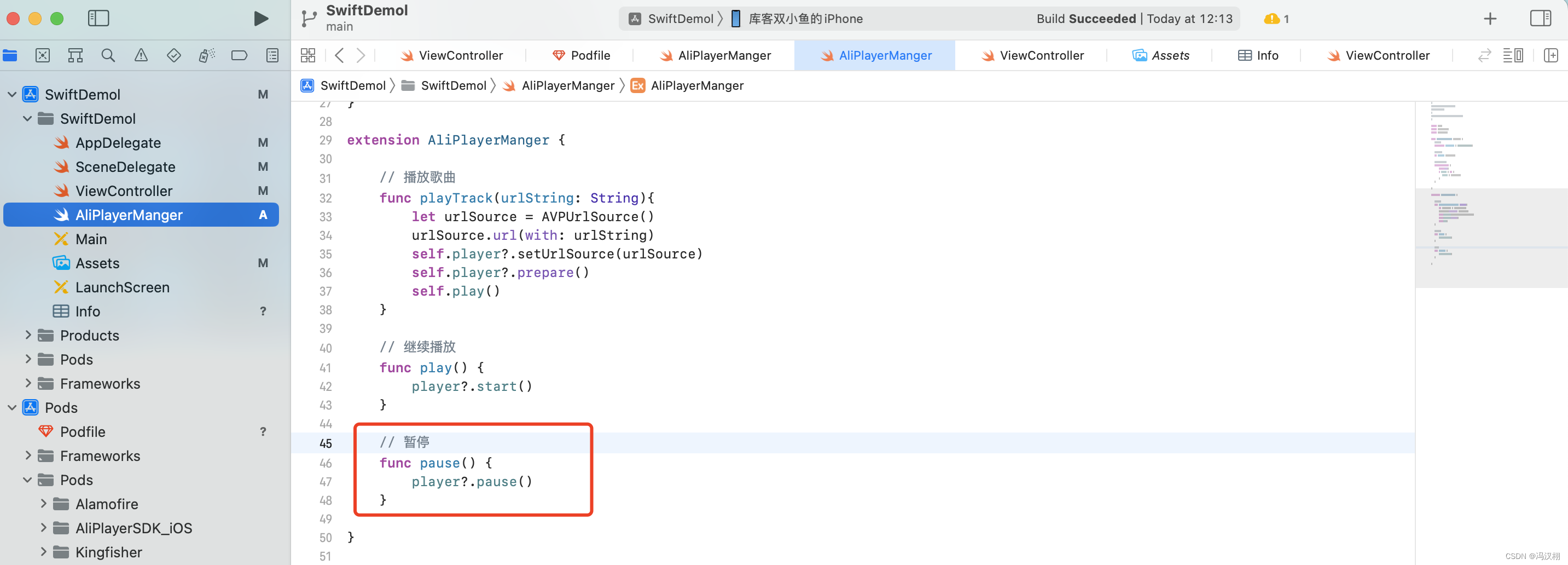The image size is (1568, 565).
Task: Expand the Kingfisher folder
Action: click(43, 552)
